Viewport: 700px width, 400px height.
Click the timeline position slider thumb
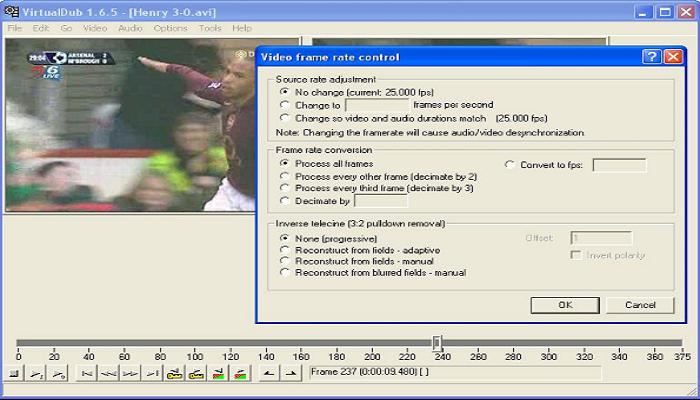437,343
